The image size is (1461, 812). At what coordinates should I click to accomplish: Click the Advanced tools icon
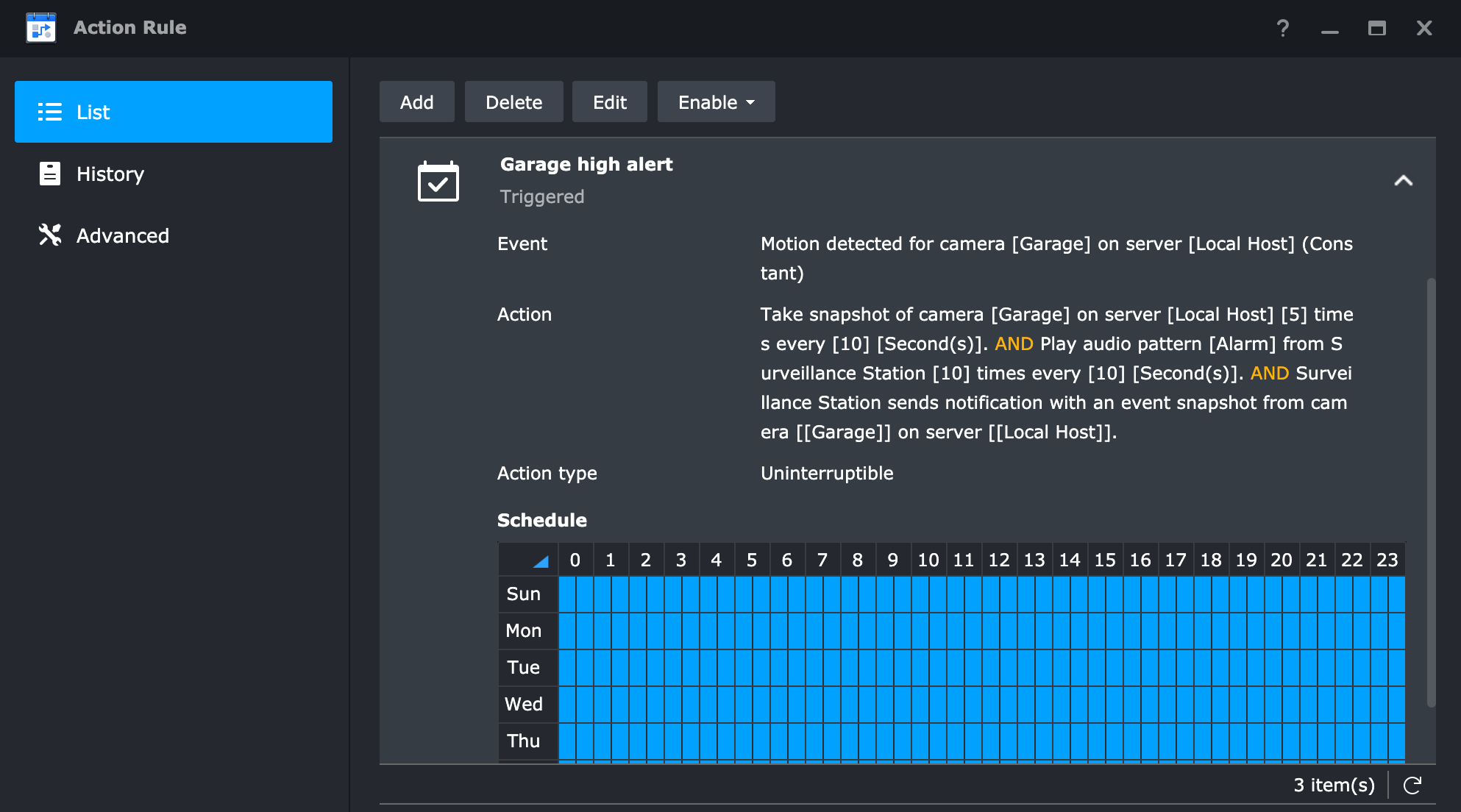50,235
